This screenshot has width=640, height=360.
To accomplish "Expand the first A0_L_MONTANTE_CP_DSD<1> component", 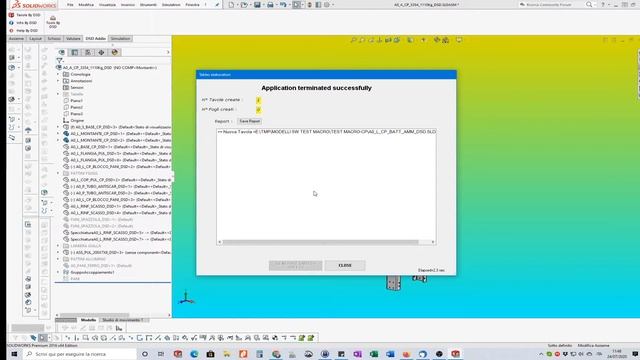I will 58,134.
